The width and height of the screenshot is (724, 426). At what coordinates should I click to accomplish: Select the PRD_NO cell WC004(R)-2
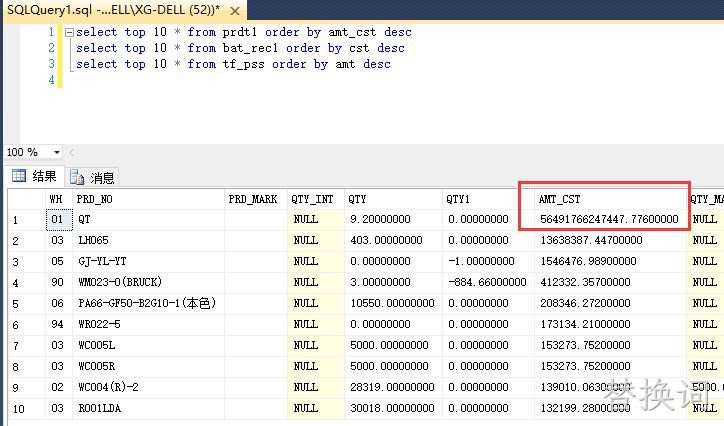[x=149, y=387]
